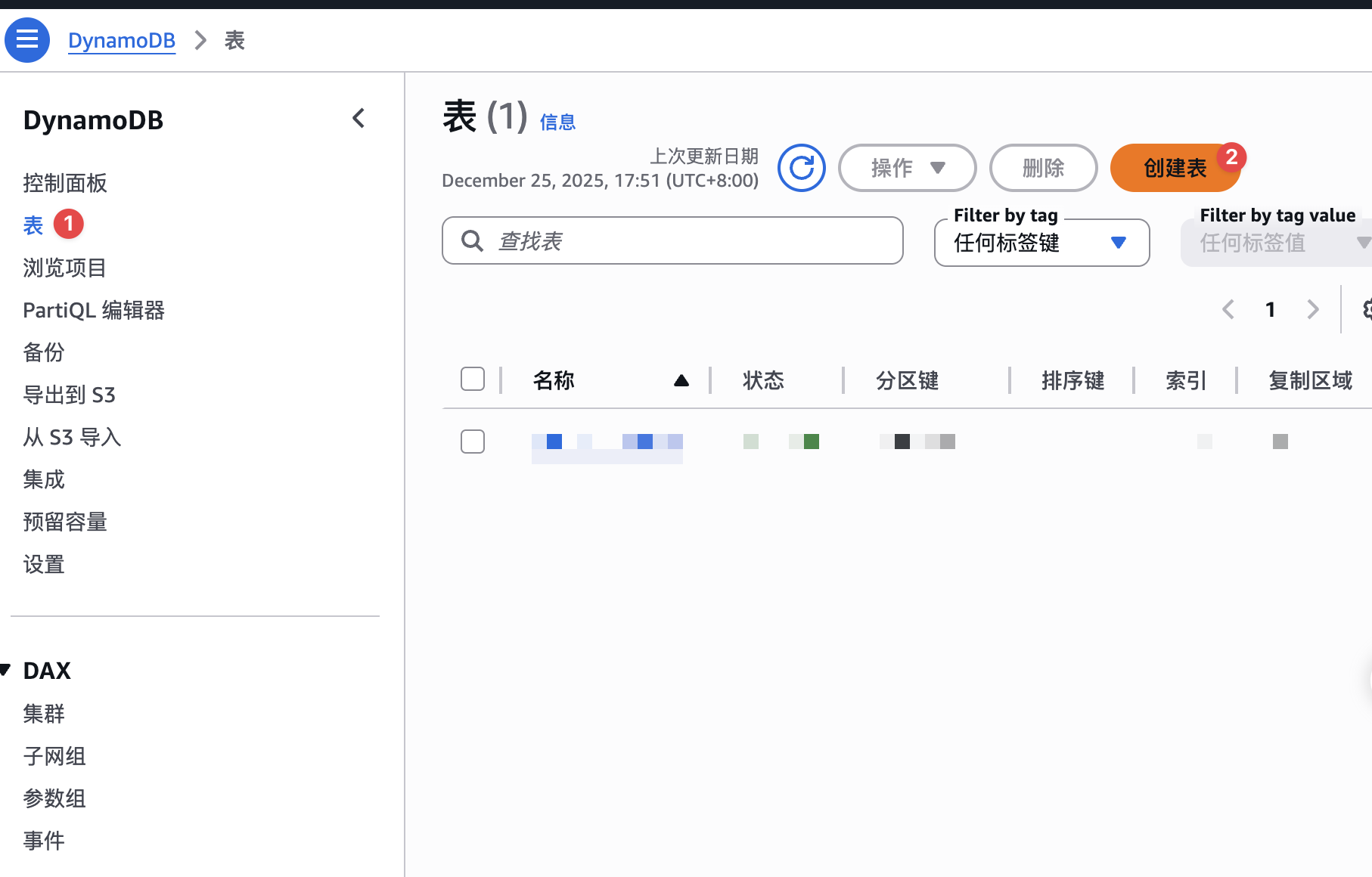Open the 任何标签键 filter dropdown
The image size is (1372, 877).
click(x=1041, y=243)
